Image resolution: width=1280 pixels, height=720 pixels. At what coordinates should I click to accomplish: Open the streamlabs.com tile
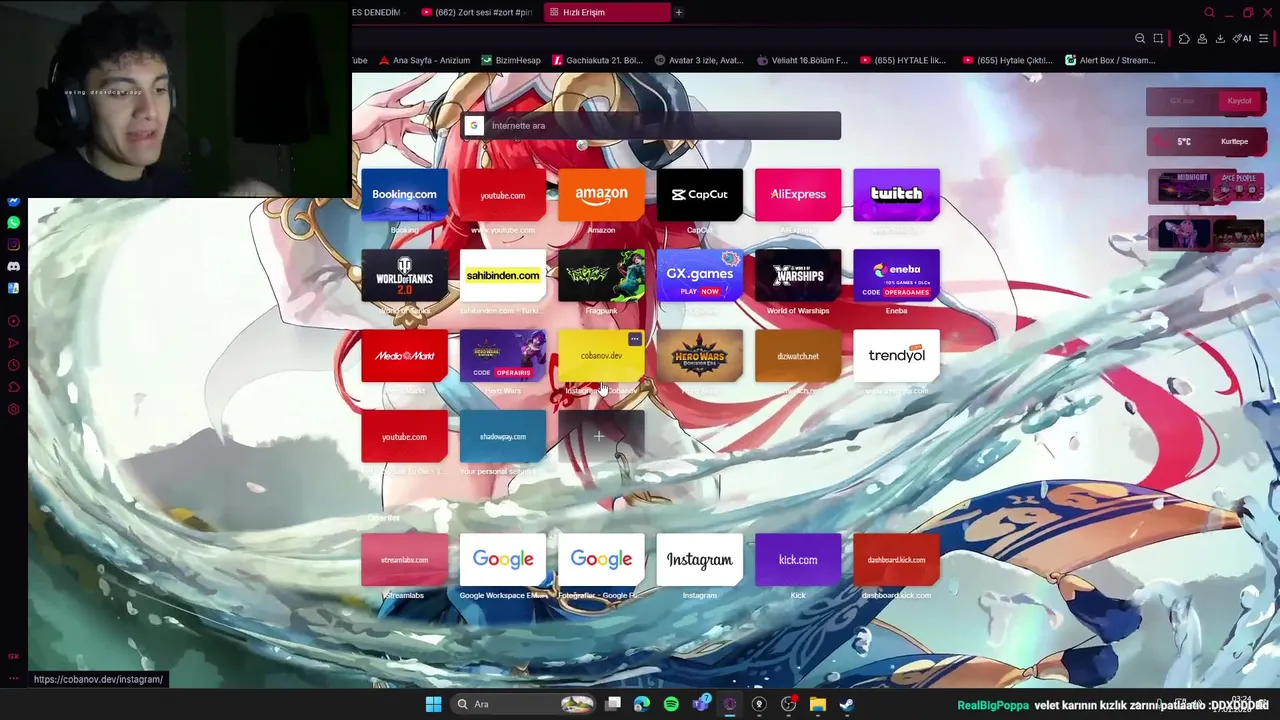click(x=404, y=560)
